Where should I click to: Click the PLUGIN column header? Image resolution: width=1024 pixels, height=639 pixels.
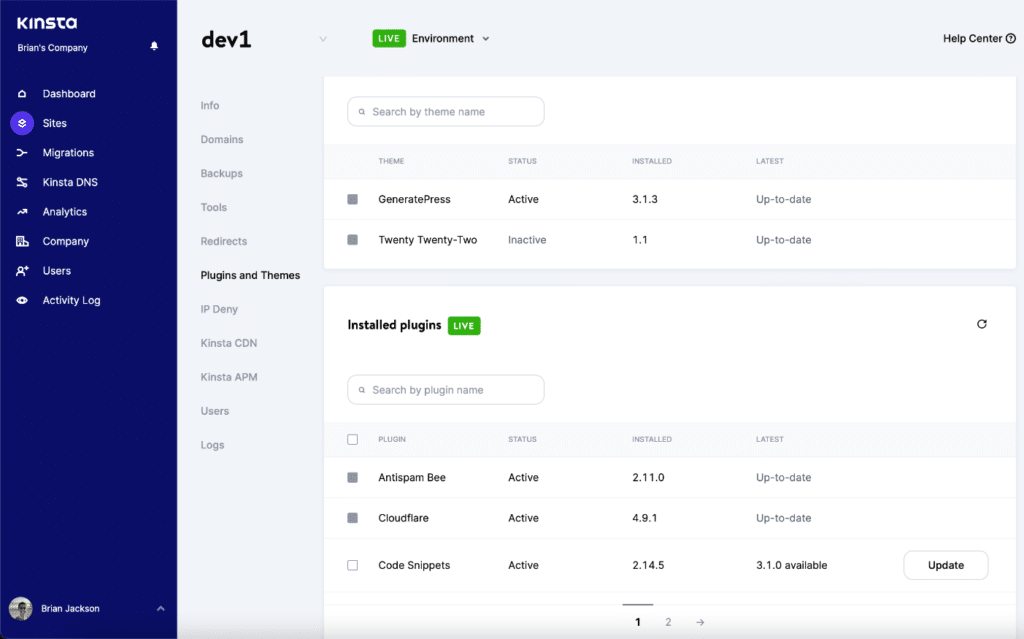click(x=392, y=439)
